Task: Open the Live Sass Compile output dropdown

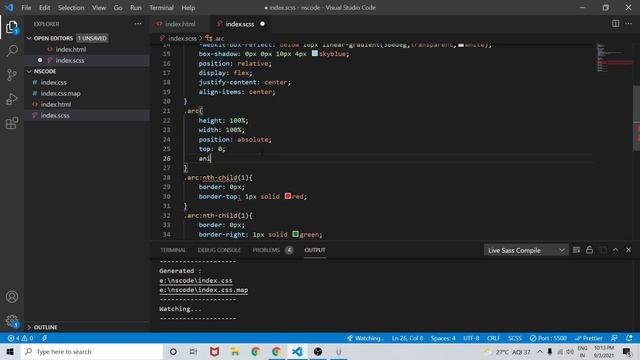Action: click(526, 250)
